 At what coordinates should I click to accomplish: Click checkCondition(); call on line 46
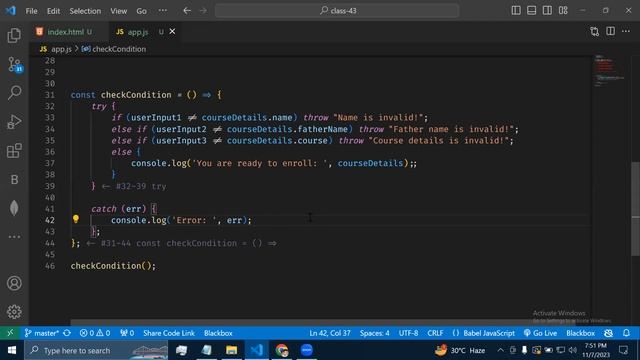point(113,266)
